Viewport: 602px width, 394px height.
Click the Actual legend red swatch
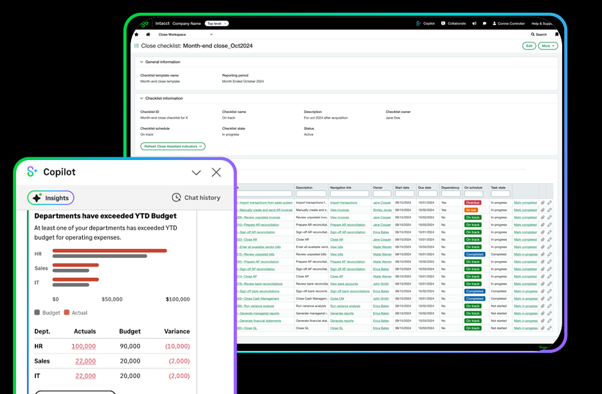click(x=66, y=312)
